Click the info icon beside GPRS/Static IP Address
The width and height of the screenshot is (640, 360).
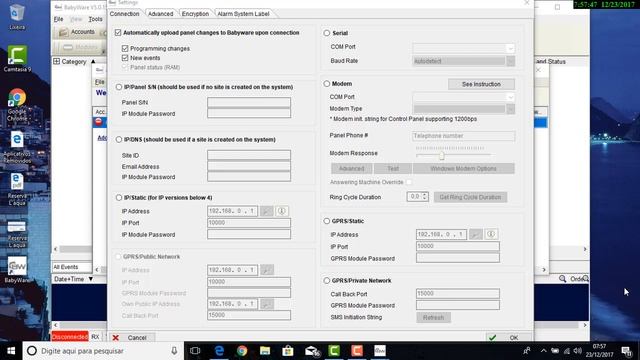pos(491,234)
